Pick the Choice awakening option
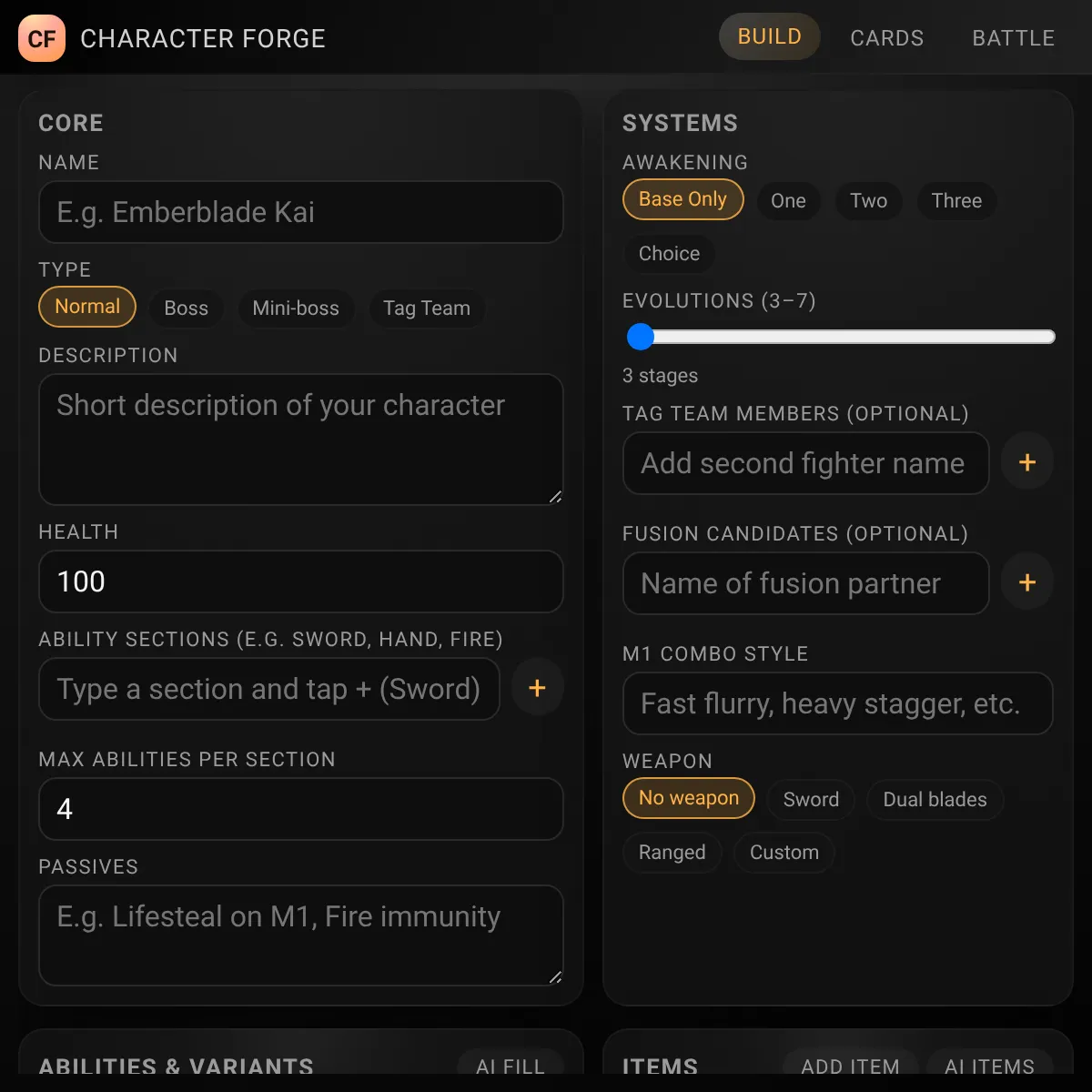 [669, 254]
